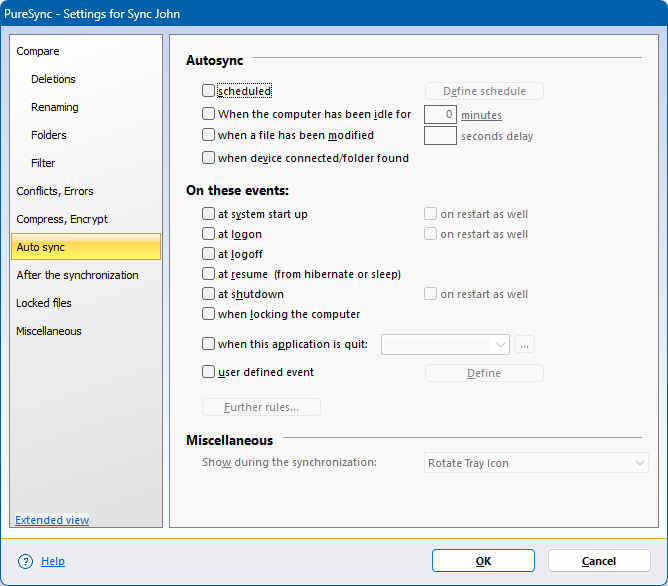Click the Extended view link
Image resolution: width=668 pixels, height=586 pixels.
click(52, 520)
